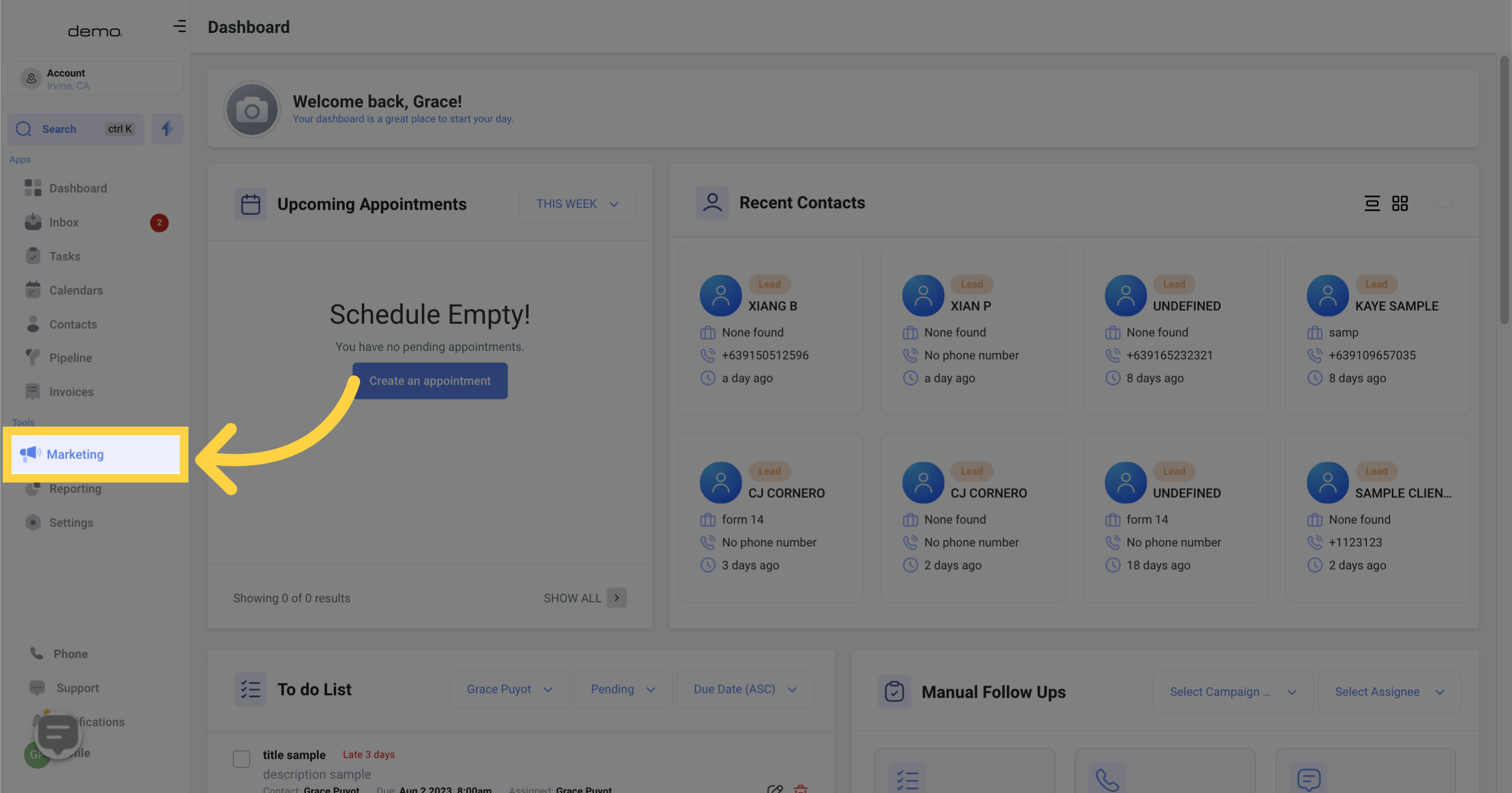Click phone number +639109657035
Image resolution: width=1512 pixels, height=793 pixels.
[x=1372, y=355]
